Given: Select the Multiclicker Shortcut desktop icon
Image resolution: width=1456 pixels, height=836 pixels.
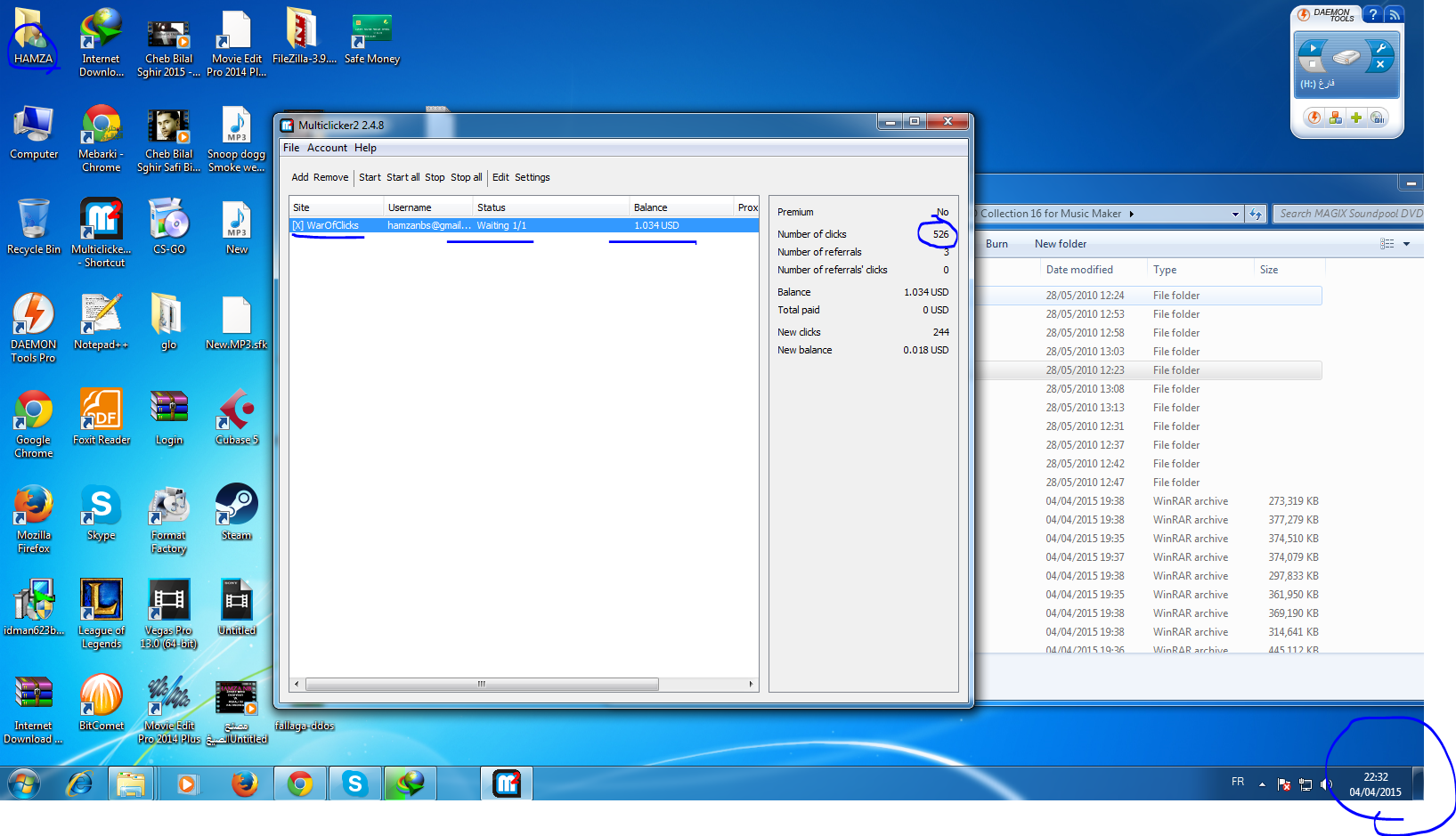Looking at the screenshot, I should coord(101,232).
